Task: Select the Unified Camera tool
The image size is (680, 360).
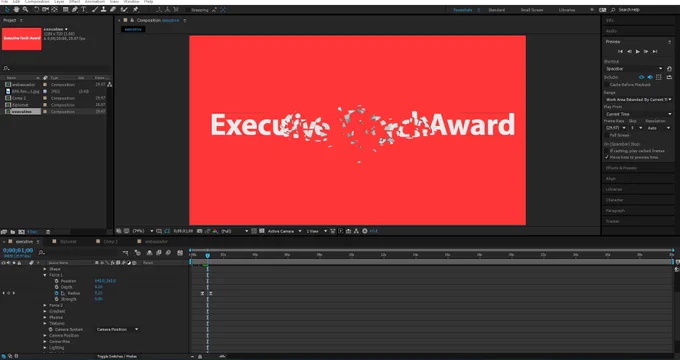Action: tap(45, 10)
